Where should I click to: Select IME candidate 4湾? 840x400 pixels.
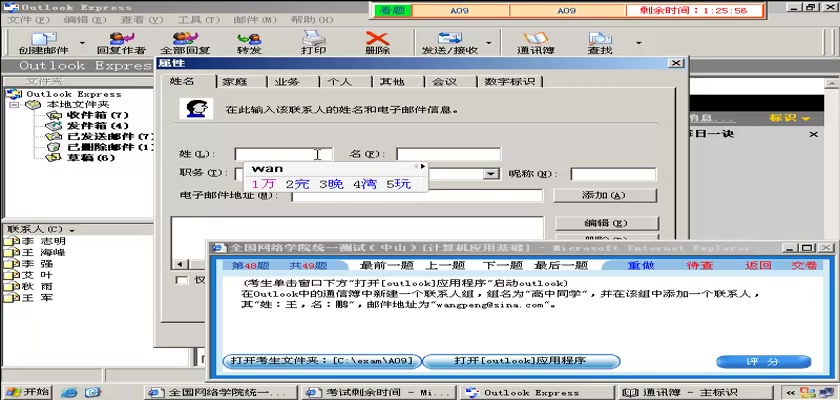coord(365,184)
